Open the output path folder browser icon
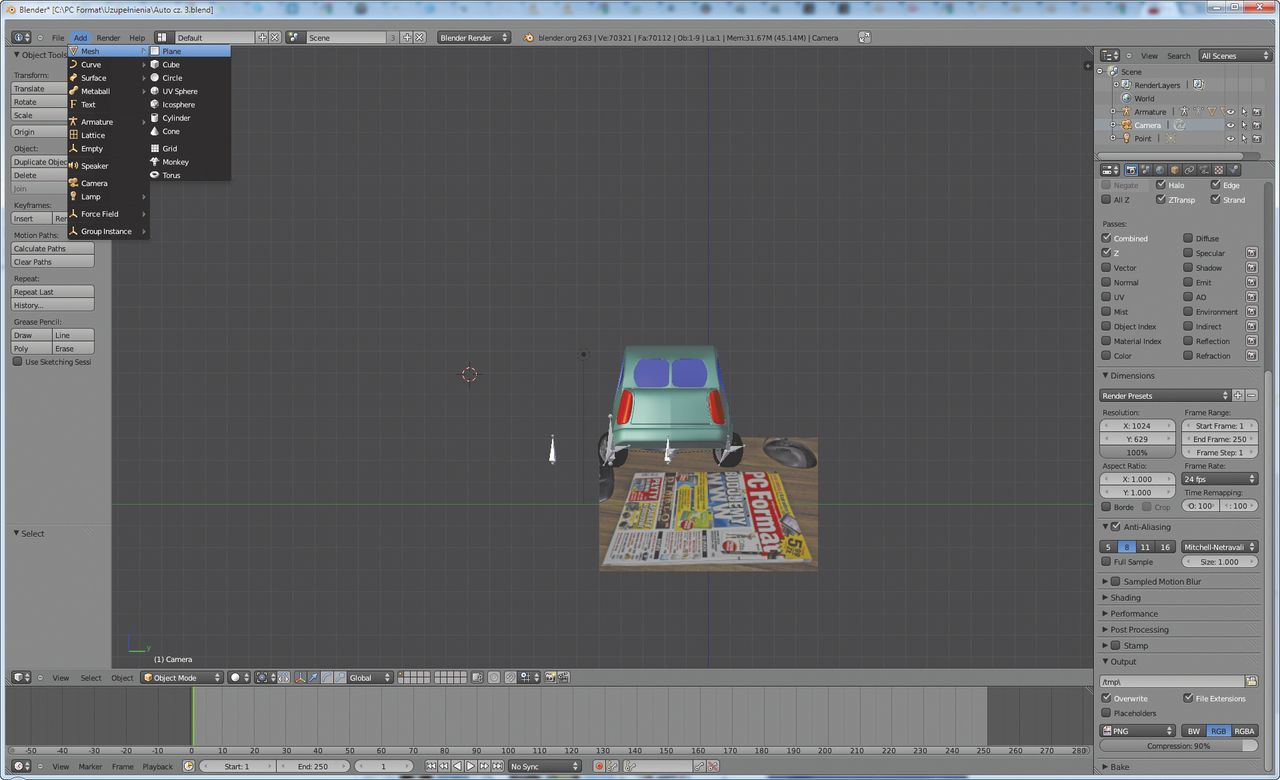Screen dimensions: 1280x780 [x=1251, y=681]
